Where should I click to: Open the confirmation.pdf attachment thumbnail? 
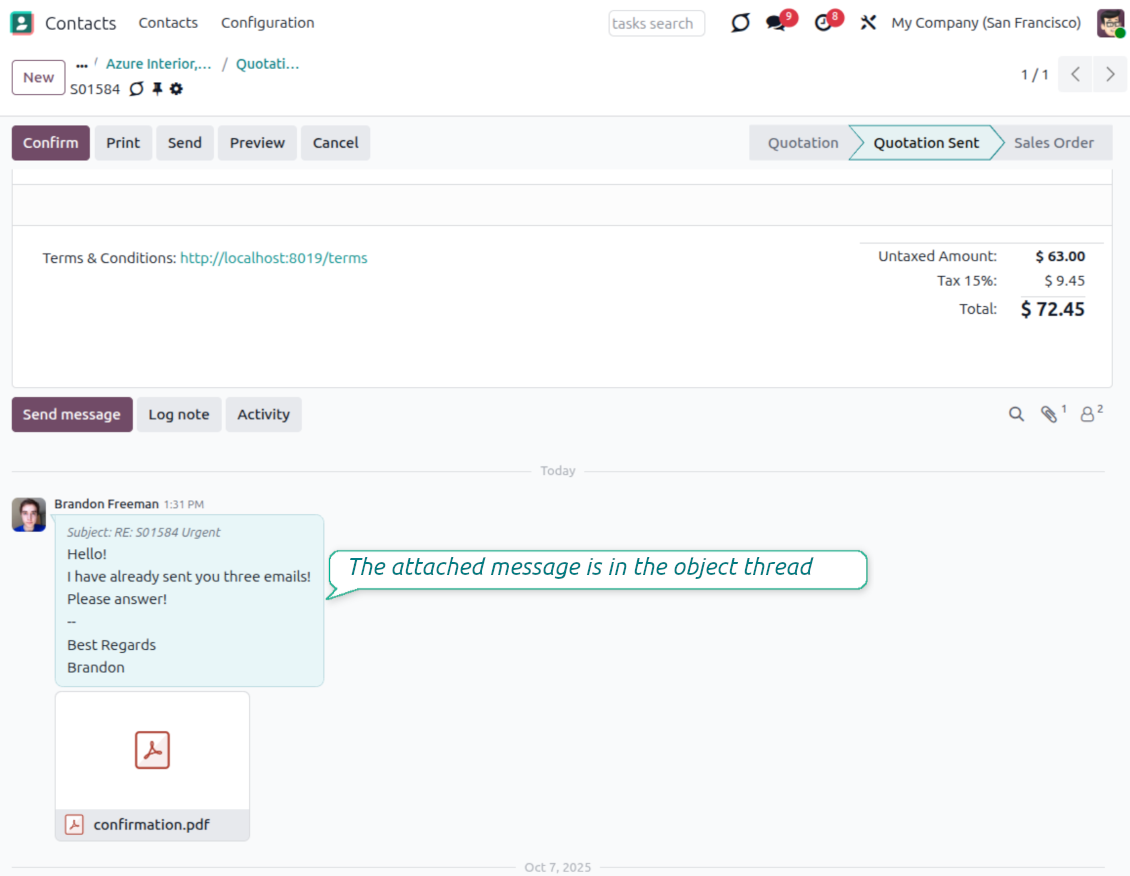[x=152, y=751]
